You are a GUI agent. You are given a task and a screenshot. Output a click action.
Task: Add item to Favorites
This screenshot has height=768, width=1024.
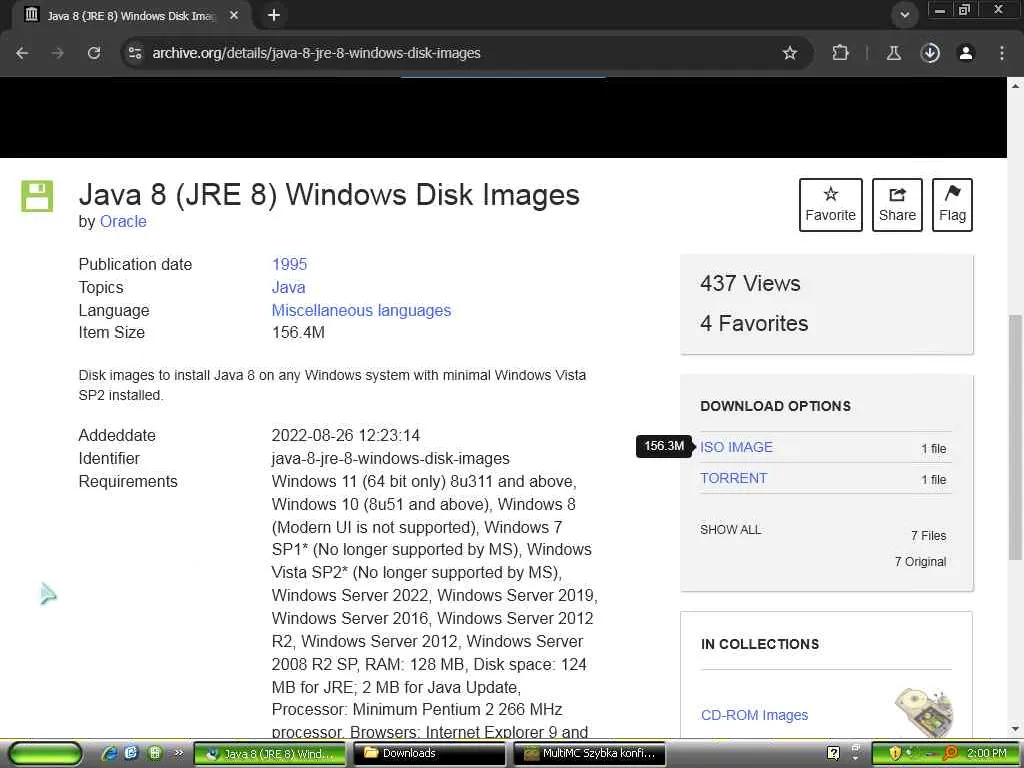click(831, 204)
